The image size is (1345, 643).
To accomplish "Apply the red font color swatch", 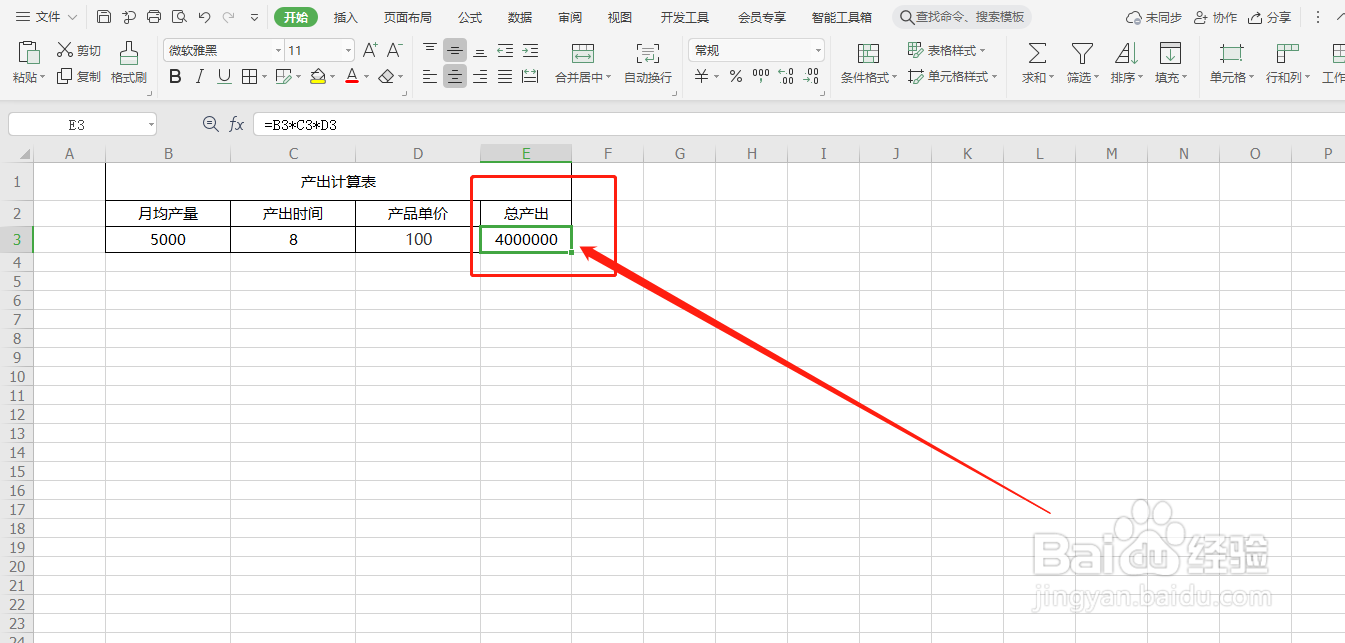I will pos(352,76).
